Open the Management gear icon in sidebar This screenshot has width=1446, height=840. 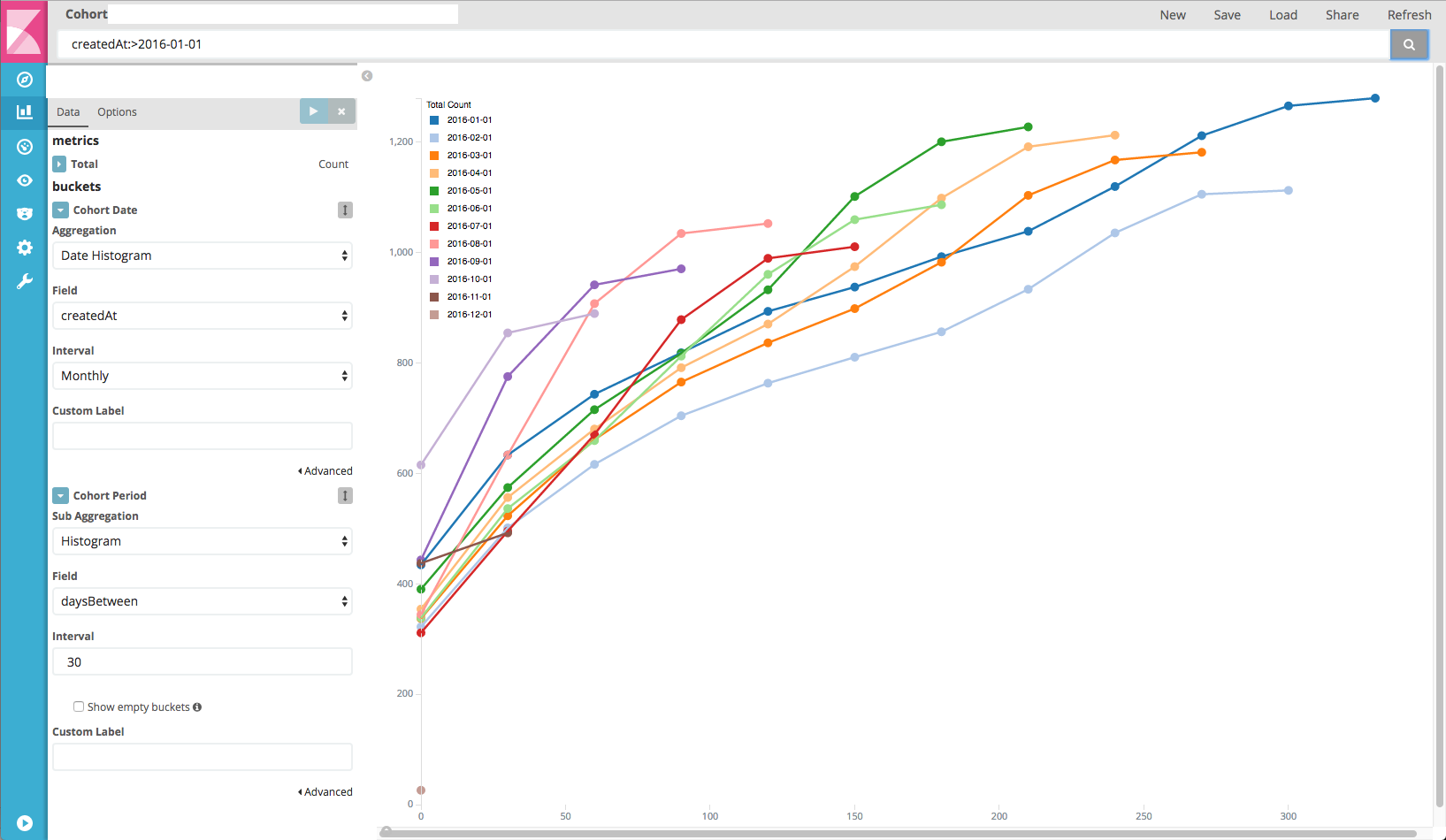(x=25, y=248)
